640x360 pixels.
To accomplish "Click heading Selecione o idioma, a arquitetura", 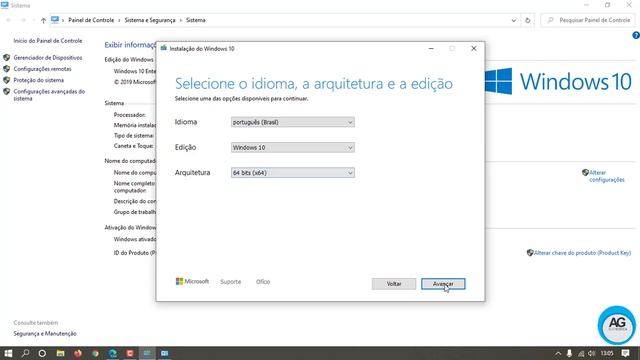I will click(313, 84).
